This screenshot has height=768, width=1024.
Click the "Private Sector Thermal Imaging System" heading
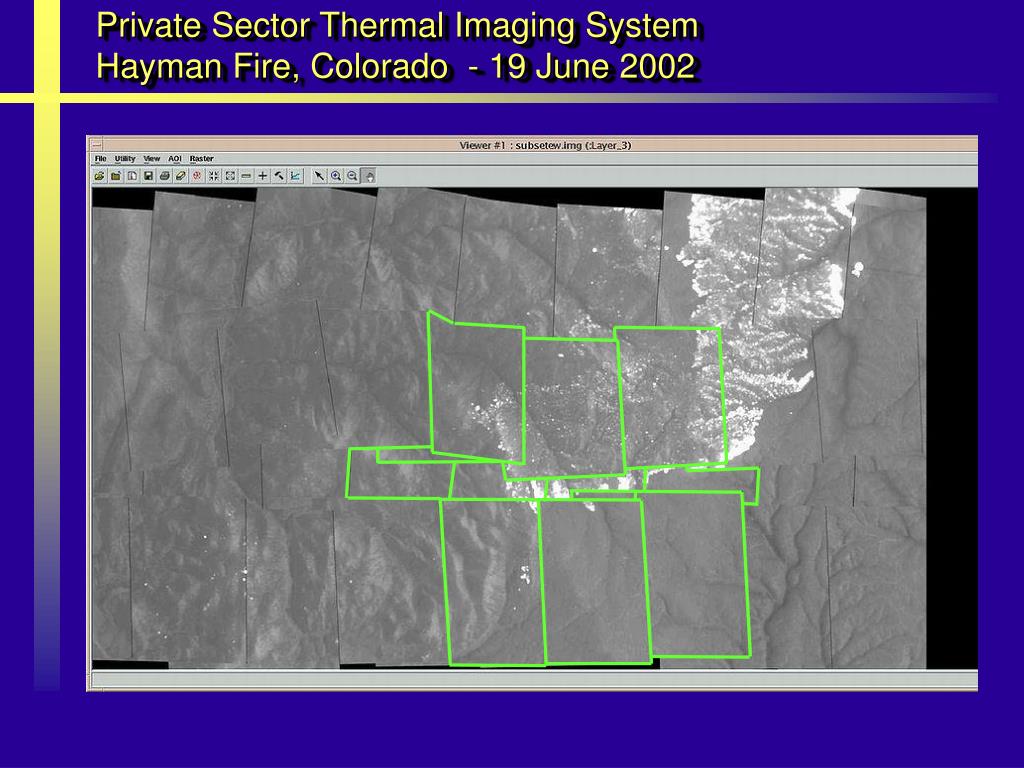[x=398, y=26]
